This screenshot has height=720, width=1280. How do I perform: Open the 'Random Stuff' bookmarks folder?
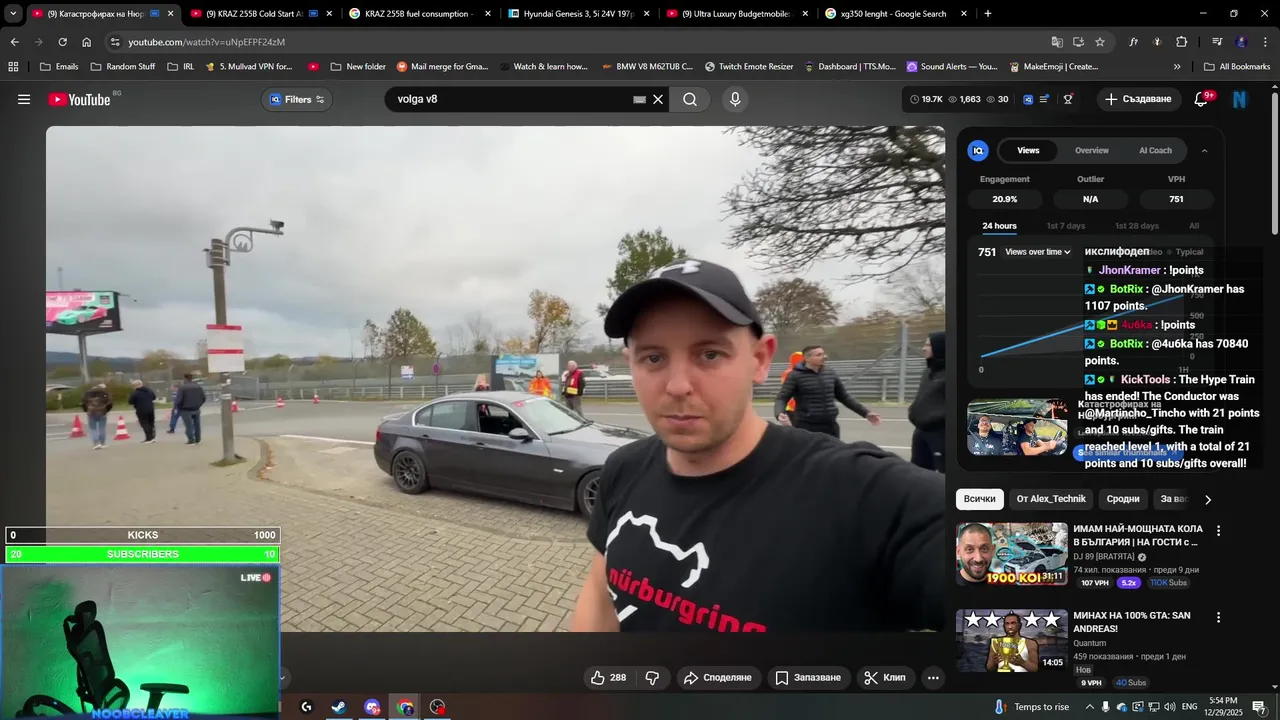click(x=122, y=67)
